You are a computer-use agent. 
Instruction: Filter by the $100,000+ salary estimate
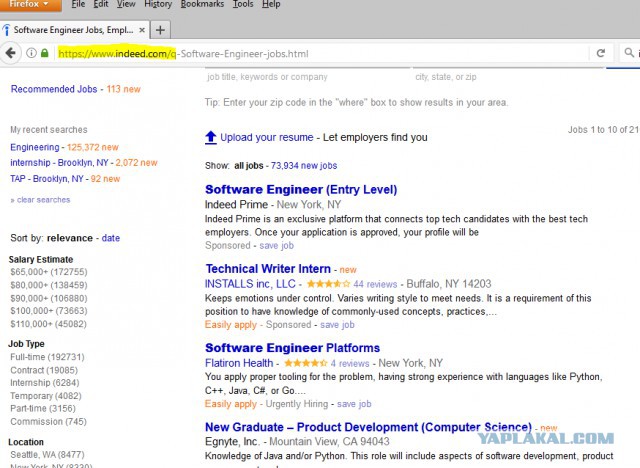pos(49,311)
